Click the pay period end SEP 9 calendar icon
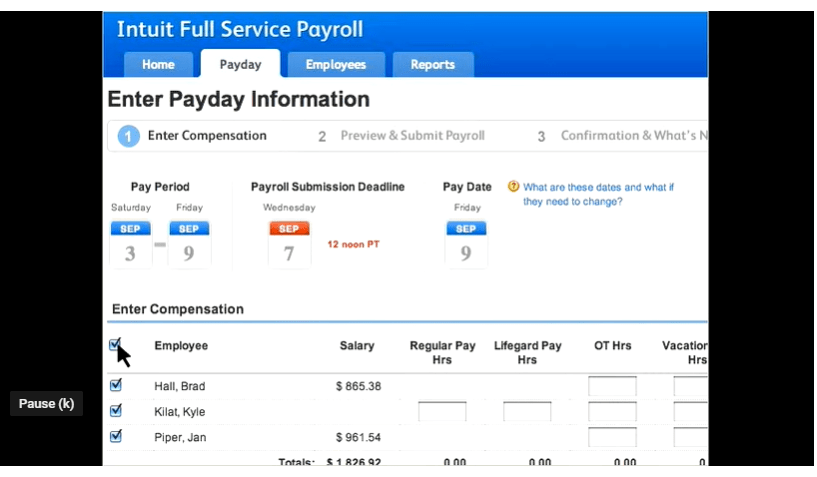 tap(189, 244)
